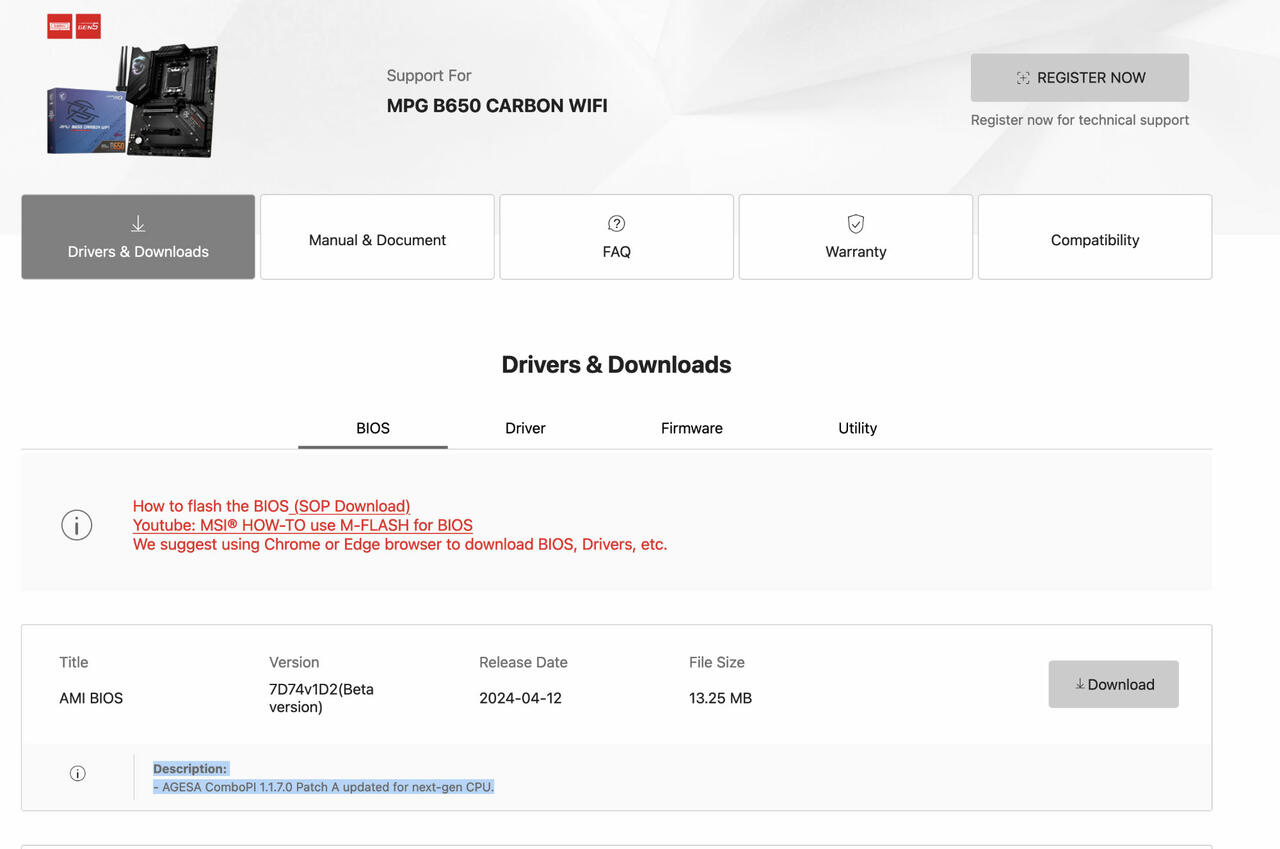This screenshot has height=849, width=1280.
Task: Download the AMI BIOS 7D74v1D2 file
Action: 1113,684
